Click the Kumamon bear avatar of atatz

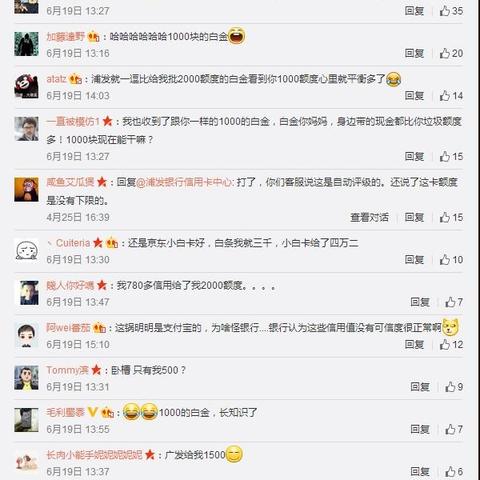26,86
